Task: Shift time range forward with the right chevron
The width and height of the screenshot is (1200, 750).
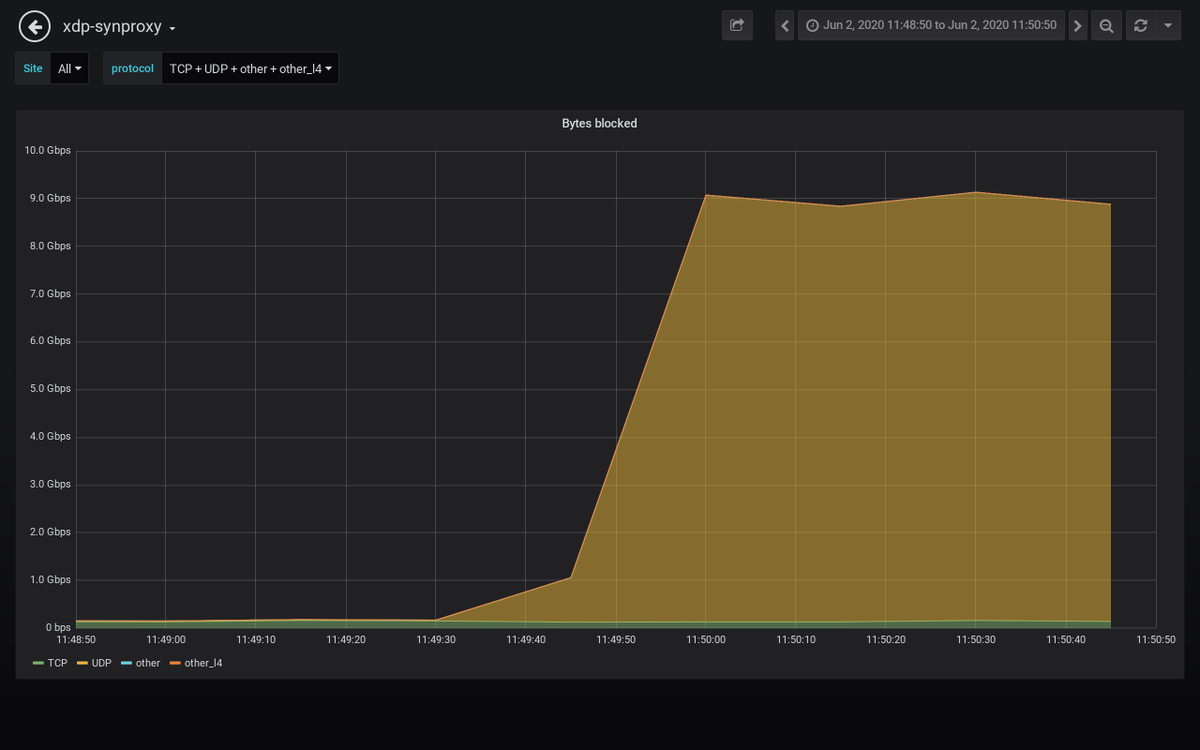Action: 1077,25
